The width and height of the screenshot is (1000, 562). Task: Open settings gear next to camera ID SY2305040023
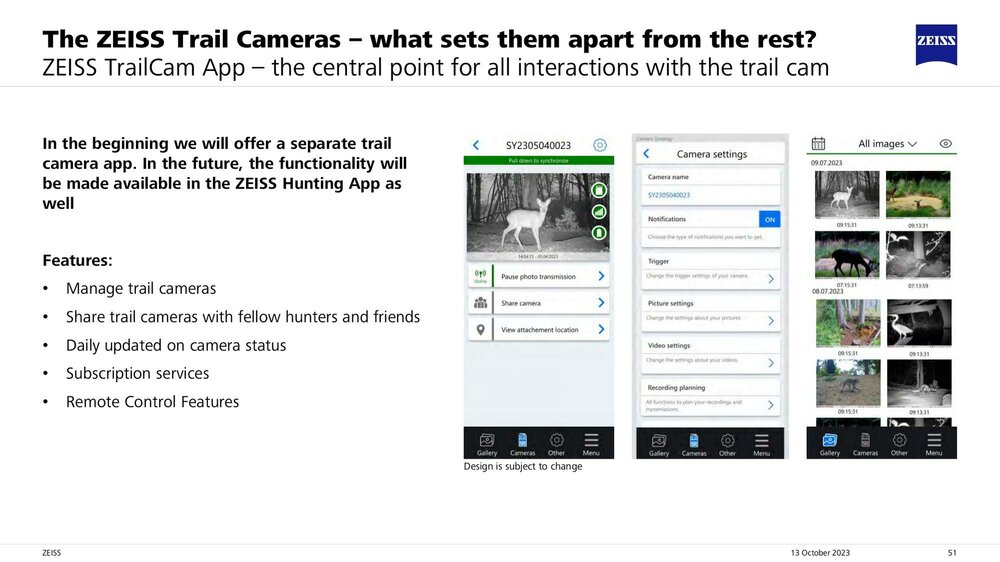click(x=600, y=145)
